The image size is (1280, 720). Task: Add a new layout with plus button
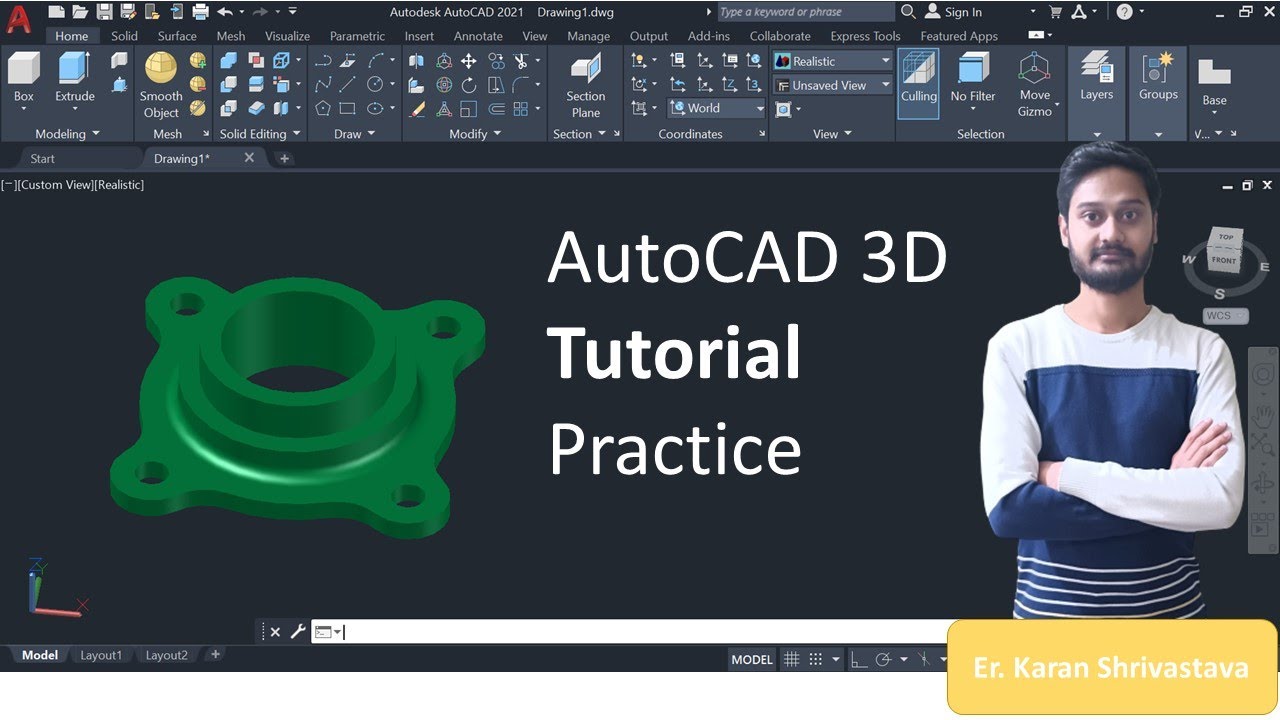point(215,654)
